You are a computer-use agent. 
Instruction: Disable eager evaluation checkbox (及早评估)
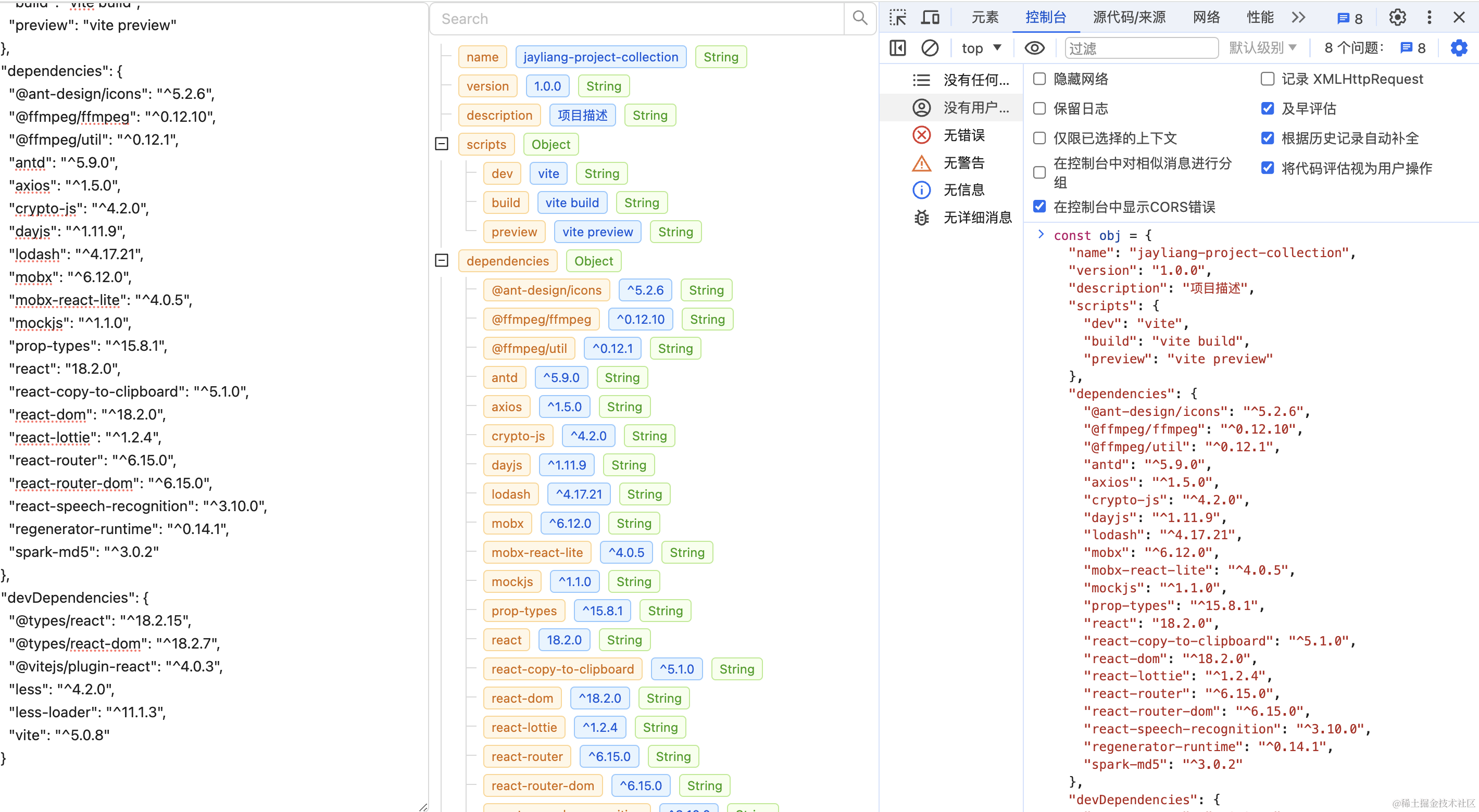pos(1268,108)
